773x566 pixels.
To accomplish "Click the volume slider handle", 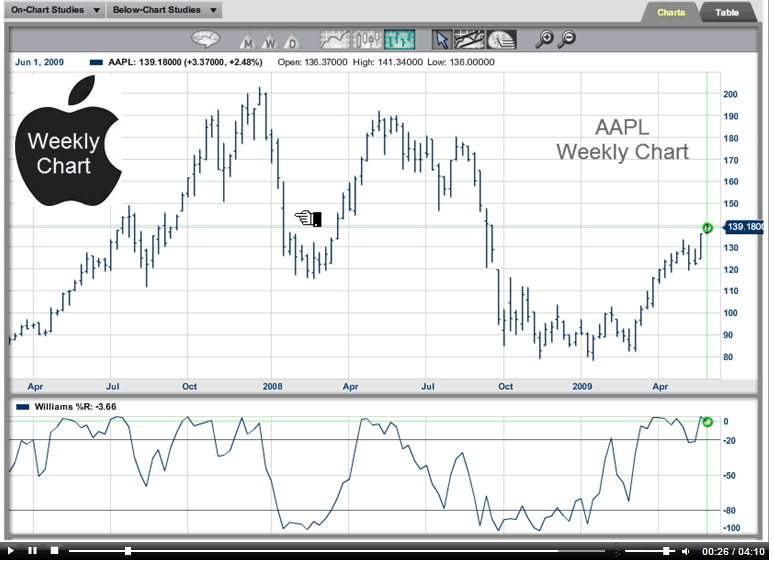I will point(666,550).
